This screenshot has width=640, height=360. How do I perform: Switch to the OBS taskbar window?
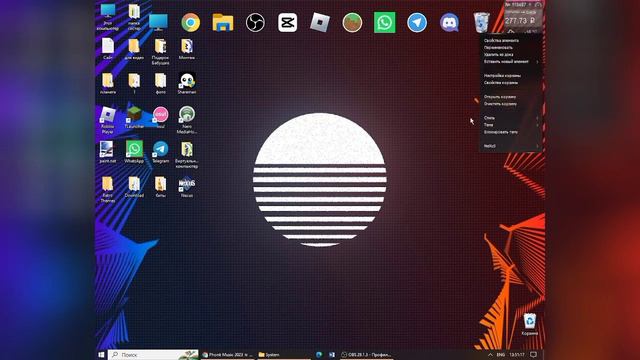pos(366,355)
